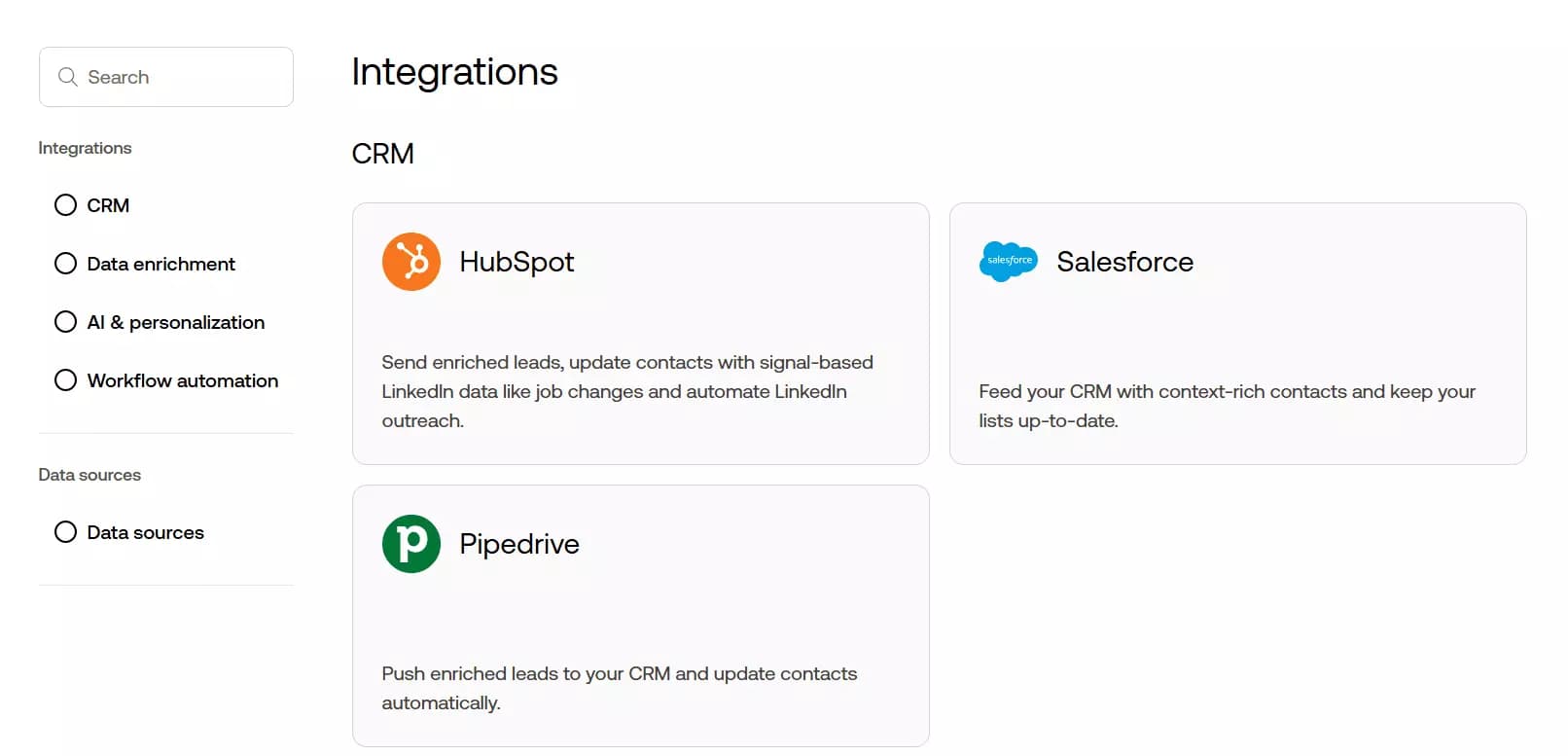Select the AI & personalization option
Viewport: 1568px width, 756px height.
point(65,321)
